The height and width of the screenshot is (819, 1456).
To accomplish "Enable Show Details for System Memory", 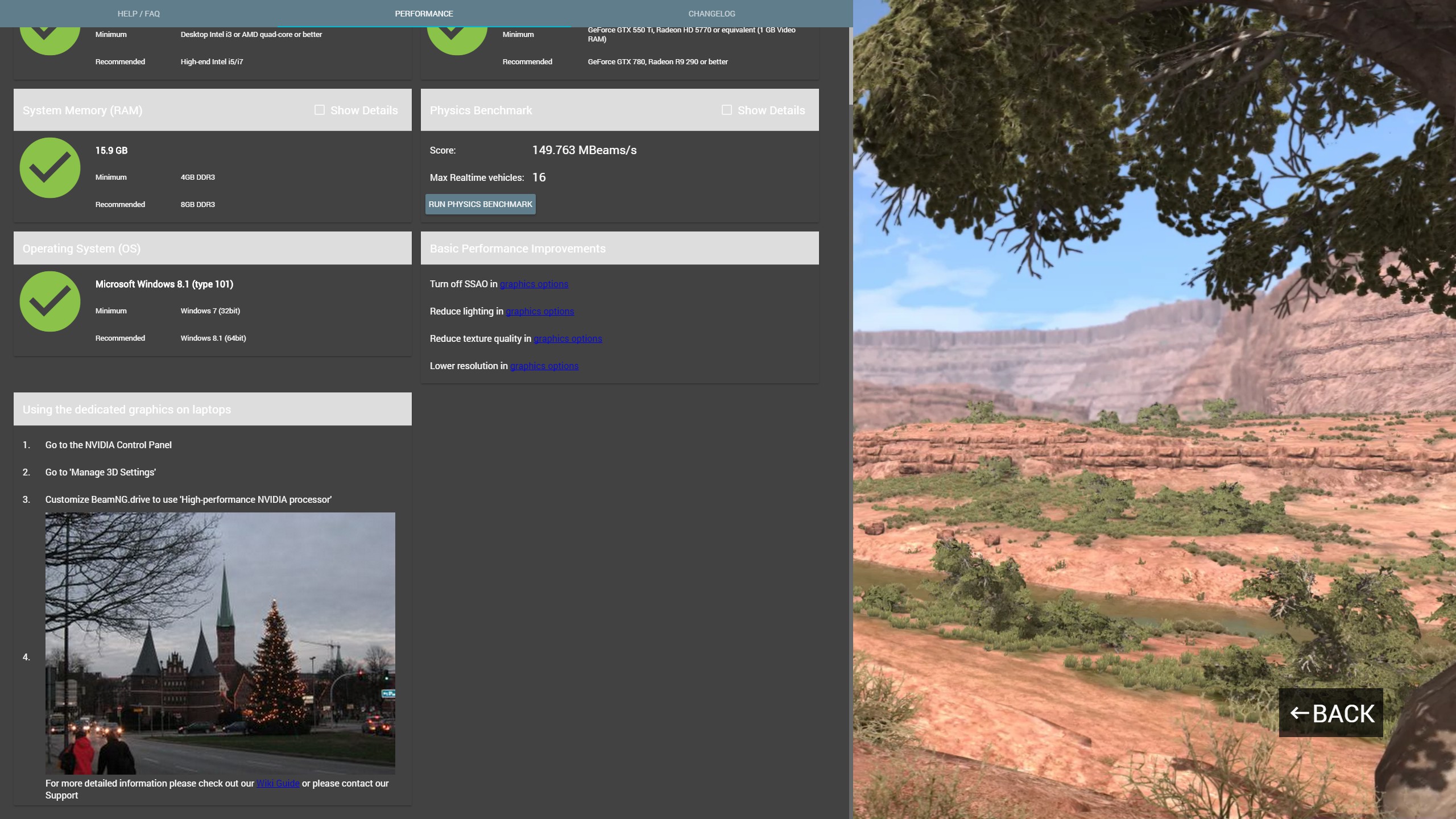I will point(320,110).
